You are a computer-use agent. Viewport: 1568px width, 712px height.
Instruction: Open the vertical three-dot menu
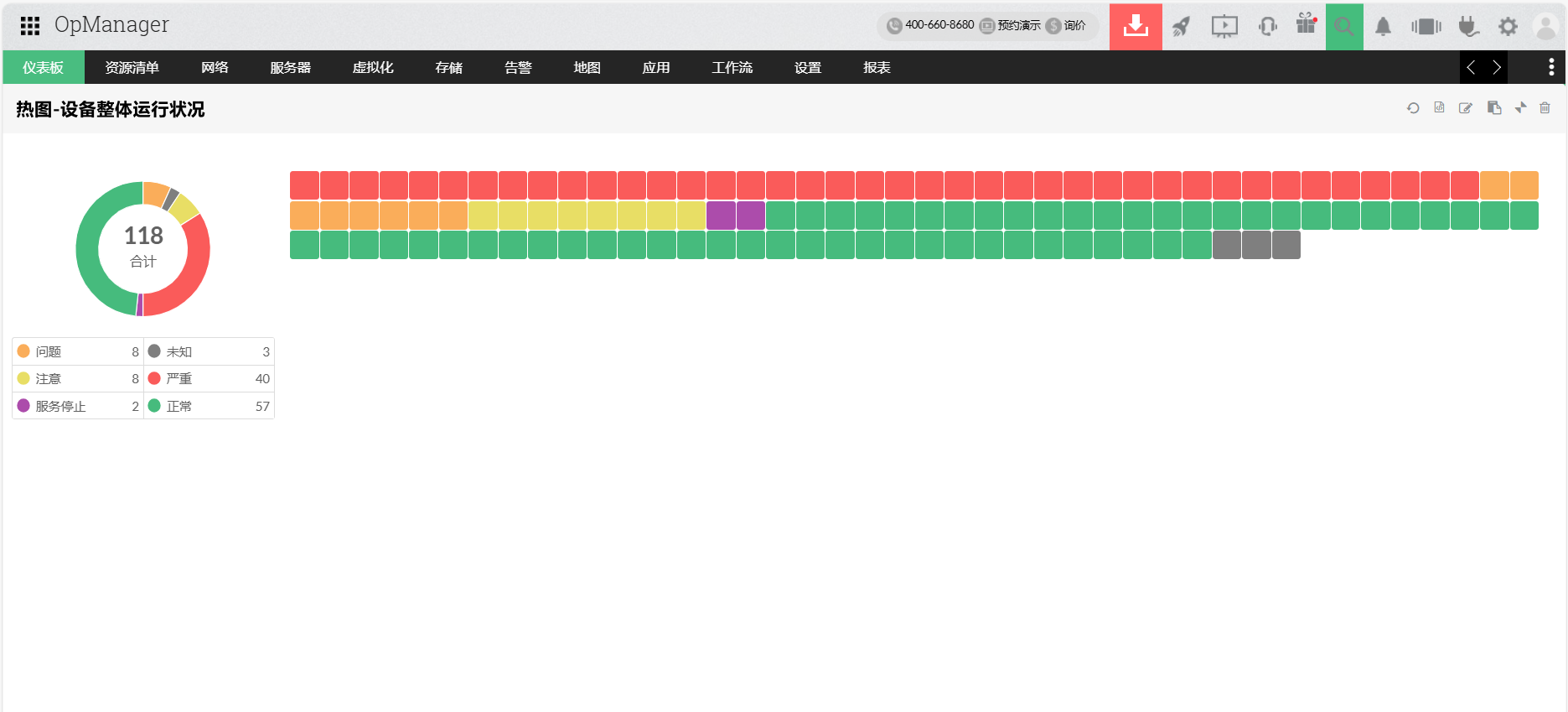click(1551, 67)
